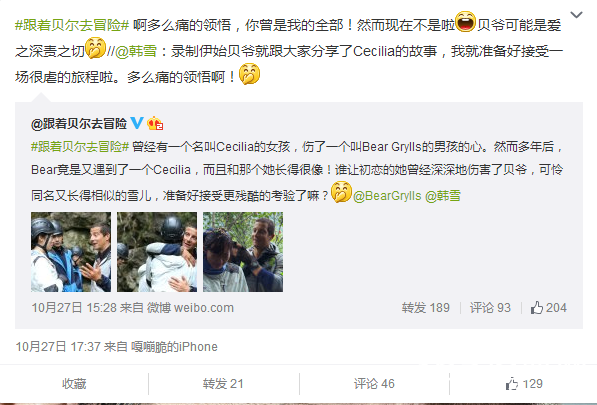Click 评论 93 on the original post
The width and height of the screenshot is (597, 405).
tap(490, 308)
